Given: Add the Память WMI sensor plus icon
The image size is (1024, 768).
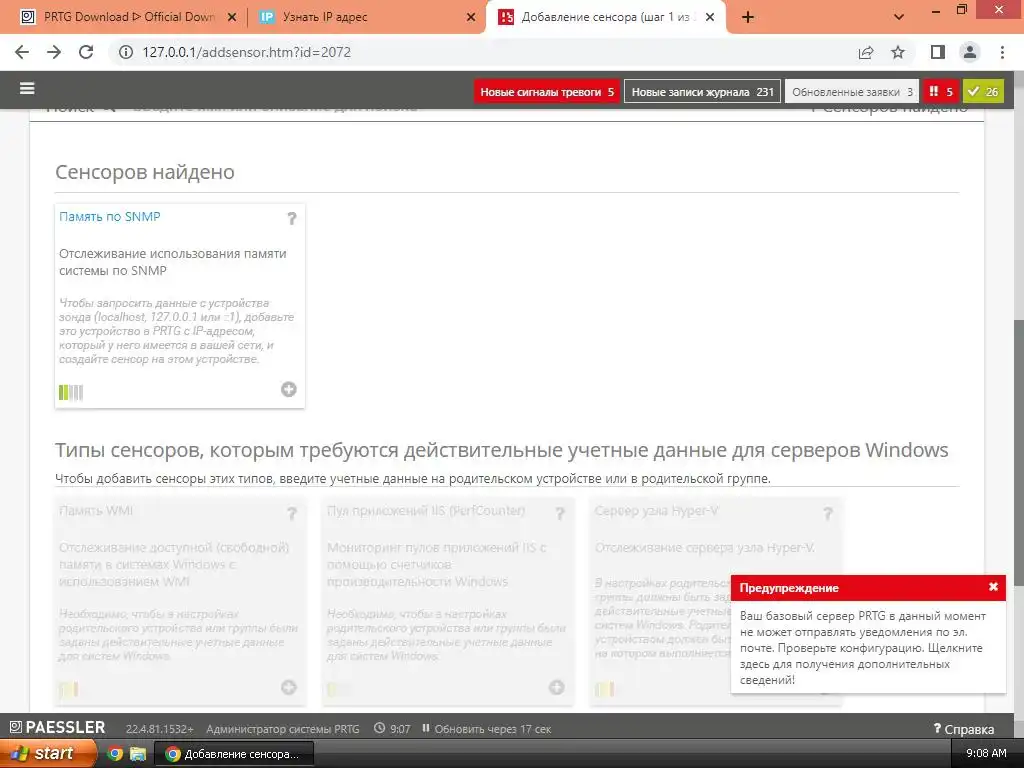Looking at the screenshot, I should [289, 687].
